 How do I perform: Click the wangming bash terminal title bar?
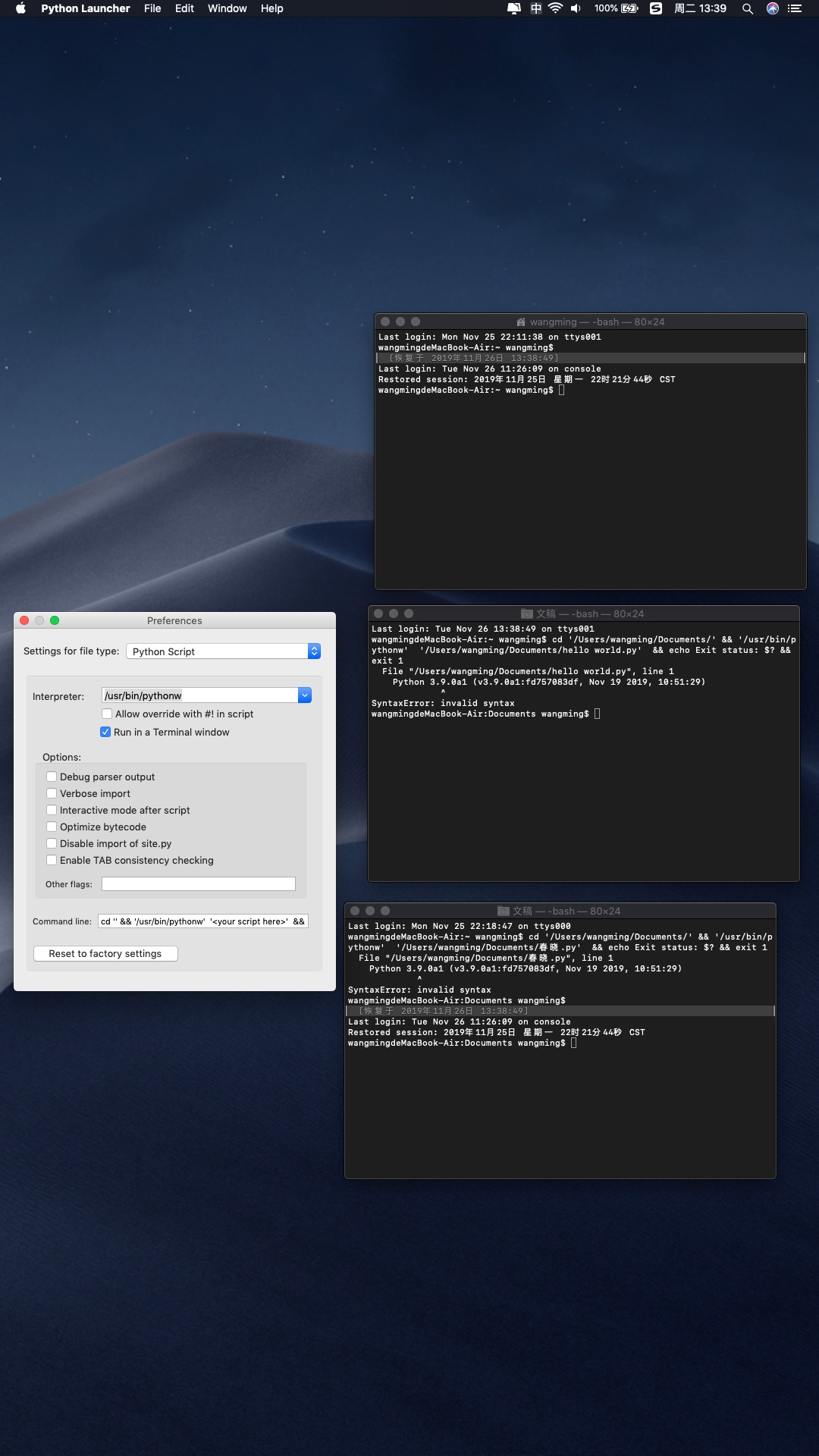click(591, 322)
